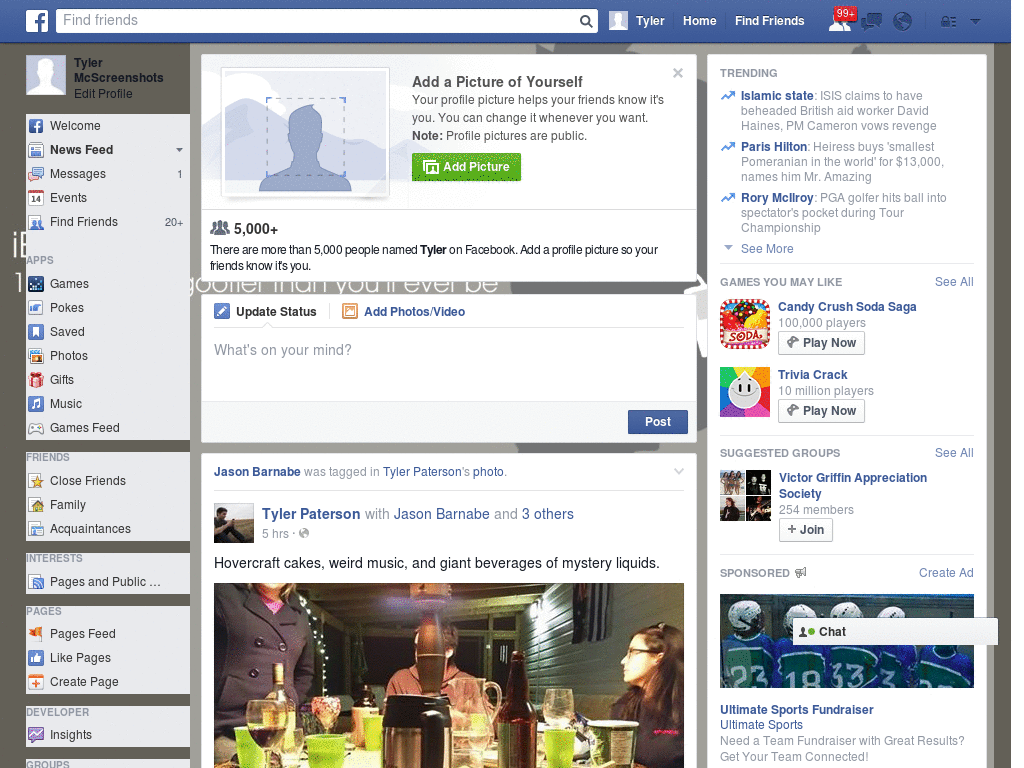
Task: Click Play Now for Candy Crush Soda Saga
Action: tap(821, 343)
